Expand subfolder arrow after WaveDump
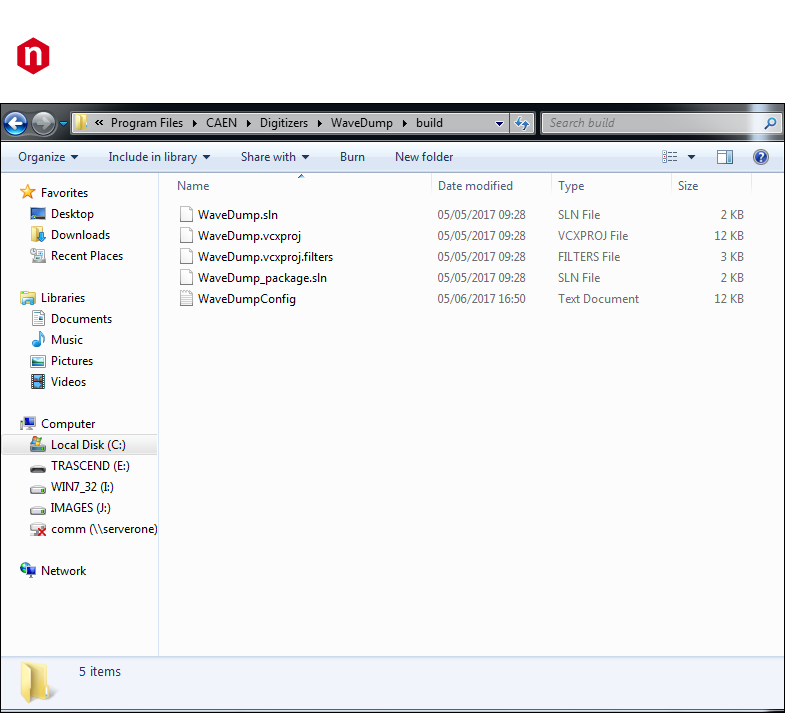The width and height of the screenshot is (785, 713). click(x=405, y=123)
